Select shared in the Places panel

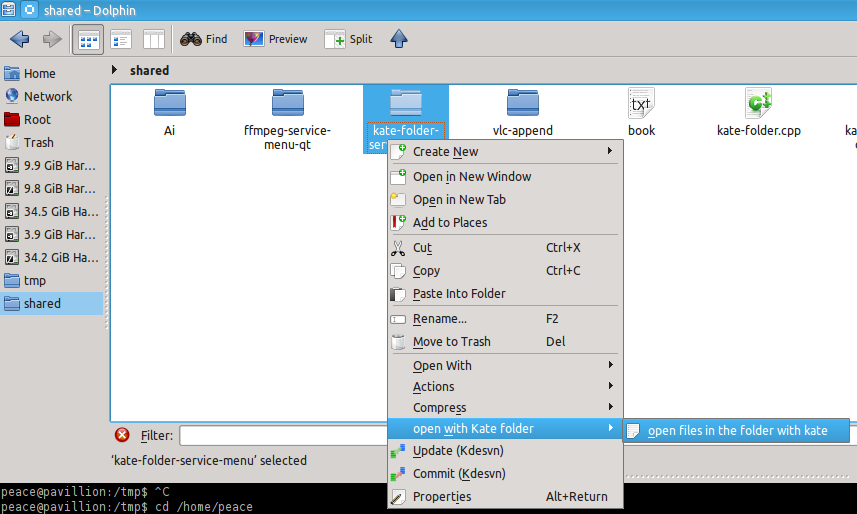tap(52, 303)
